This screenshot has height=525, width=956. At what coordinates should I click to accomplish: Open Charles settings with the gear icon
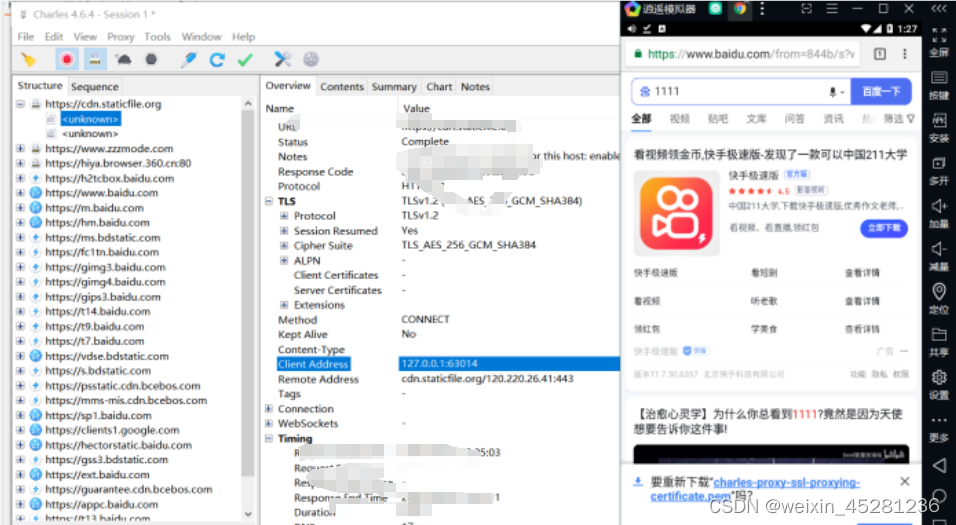(x=311, y=59)
